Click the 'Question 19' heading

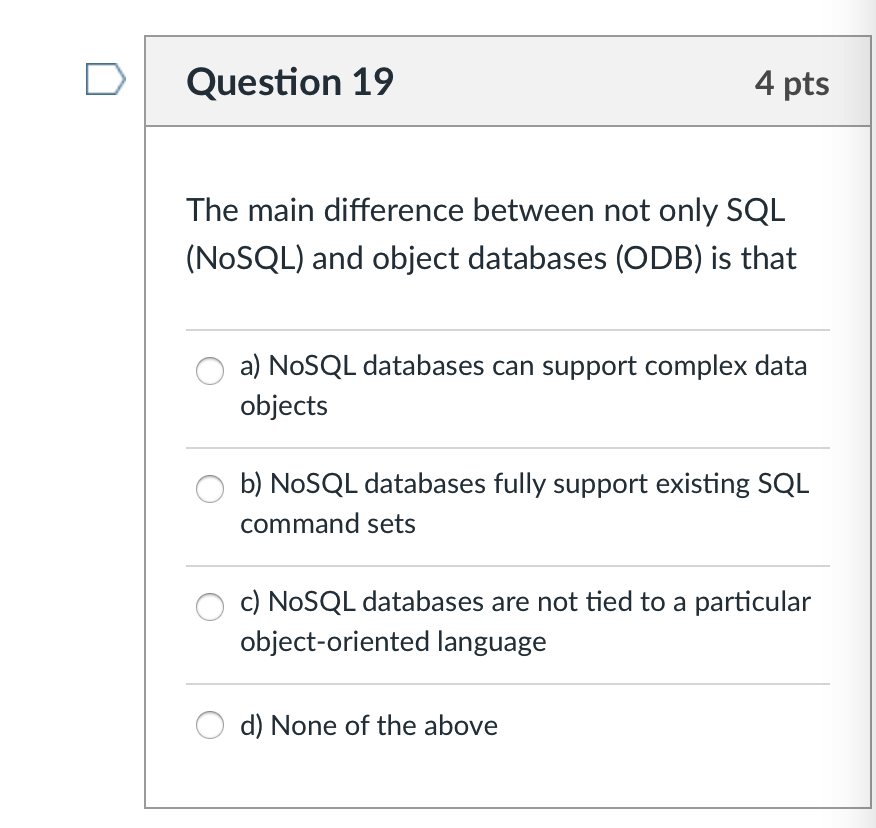click(290, 82)
